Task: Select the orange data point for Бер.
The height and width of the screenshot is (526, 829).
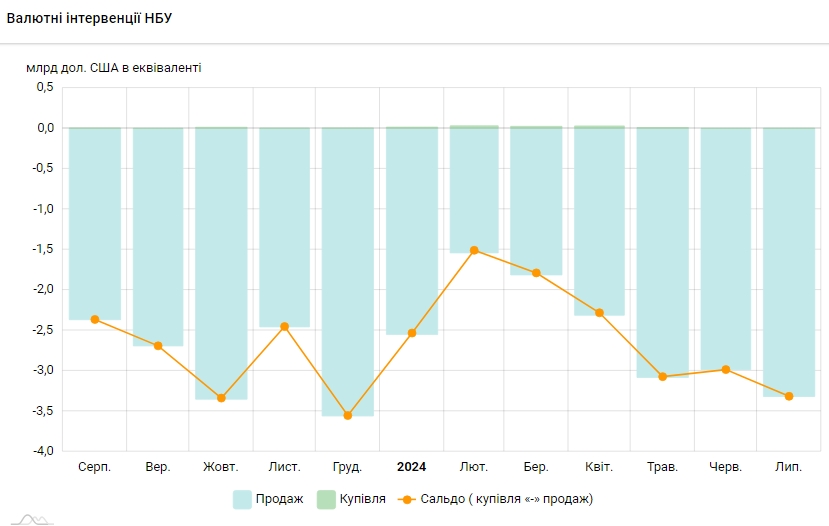Action: click(536, 273)
